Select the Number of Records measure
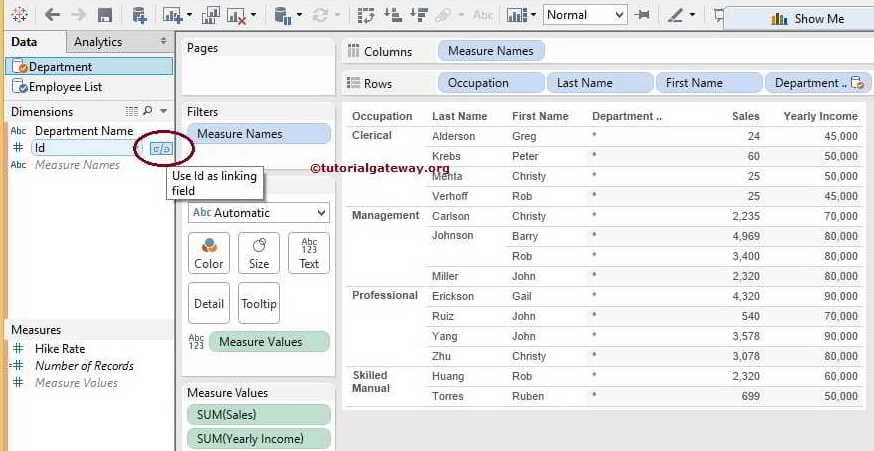 (84, 366)
